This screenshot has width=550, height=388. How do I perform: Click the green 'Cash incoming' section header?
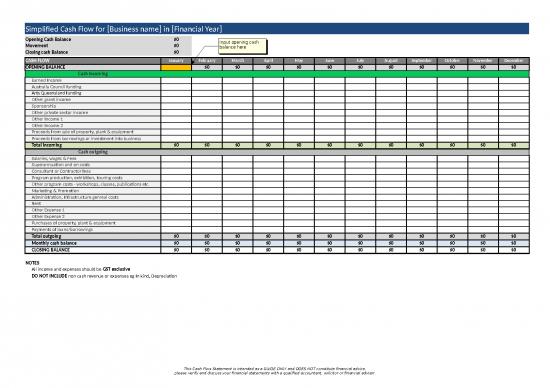coord(277,74)
